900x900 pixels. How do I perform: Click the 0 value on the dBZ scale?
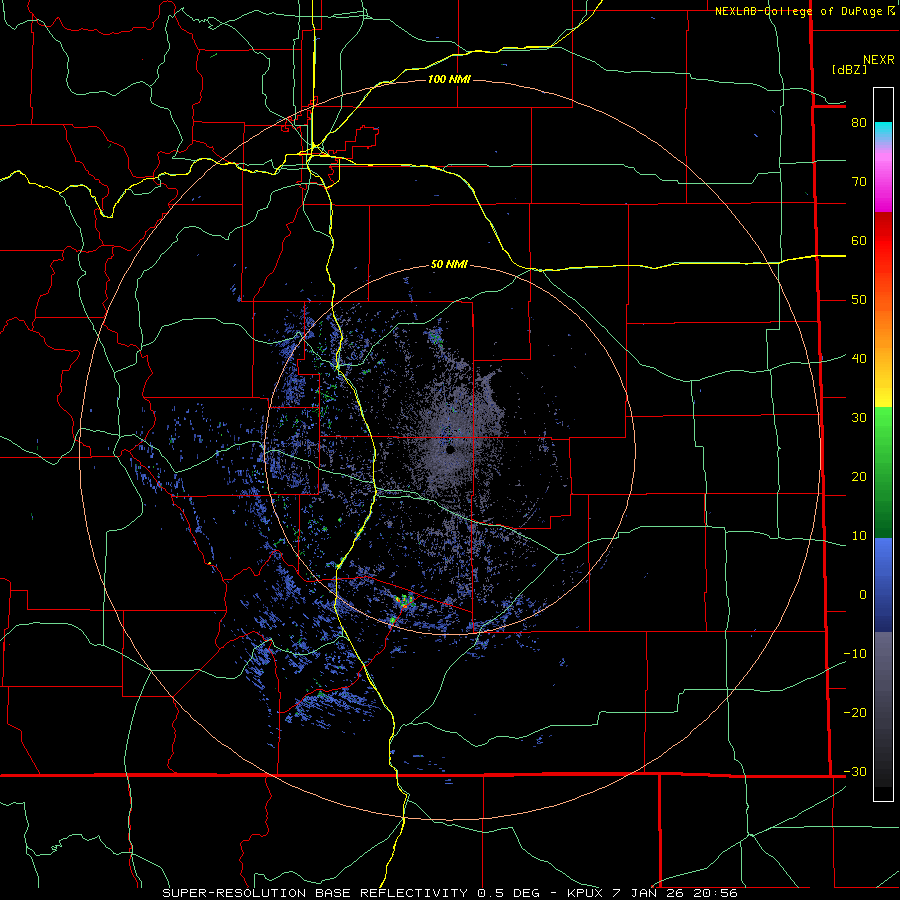point(863,595)
